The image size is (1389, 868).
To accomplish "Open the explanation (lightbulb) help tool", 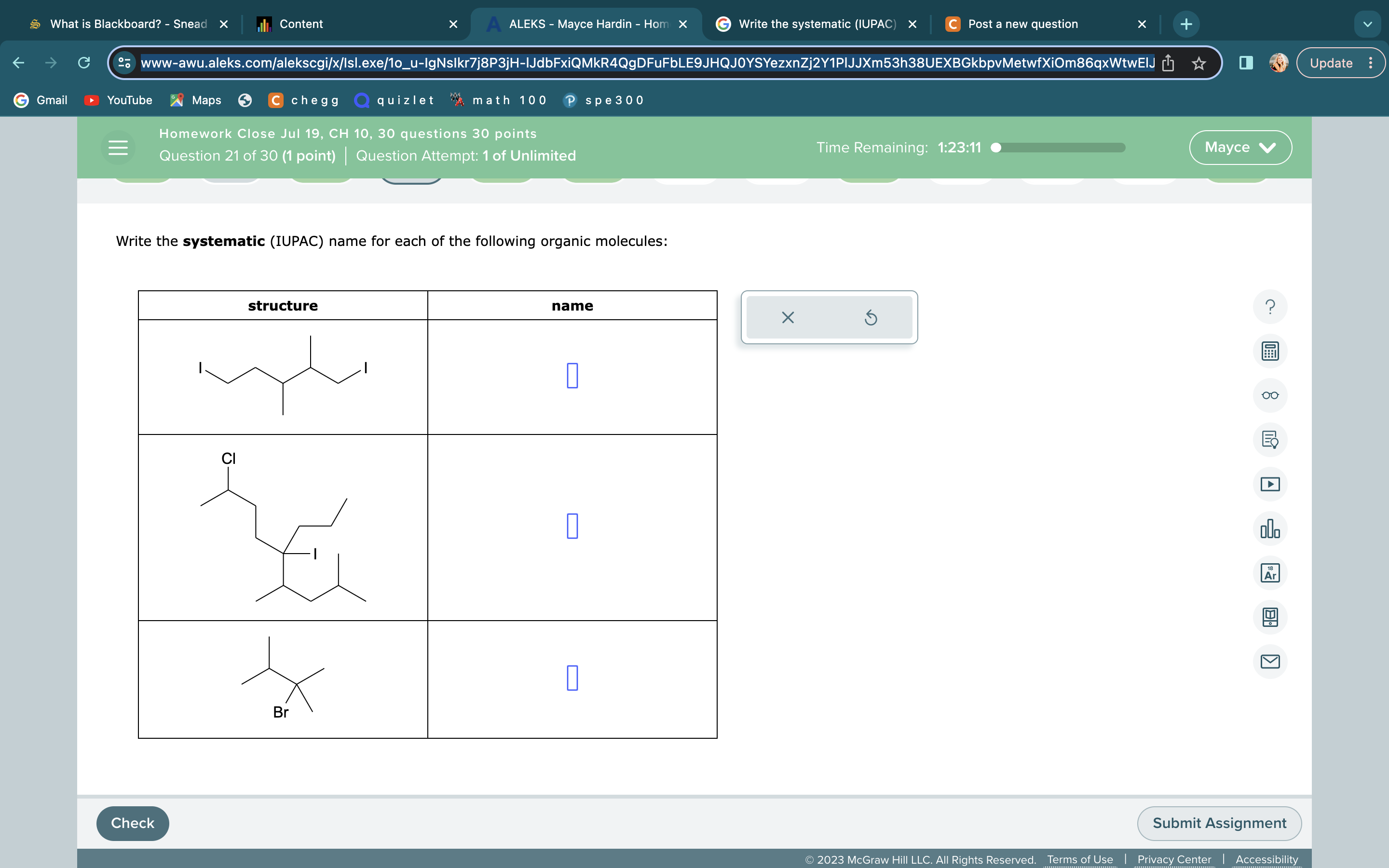I will click(x=1270, y=440).
